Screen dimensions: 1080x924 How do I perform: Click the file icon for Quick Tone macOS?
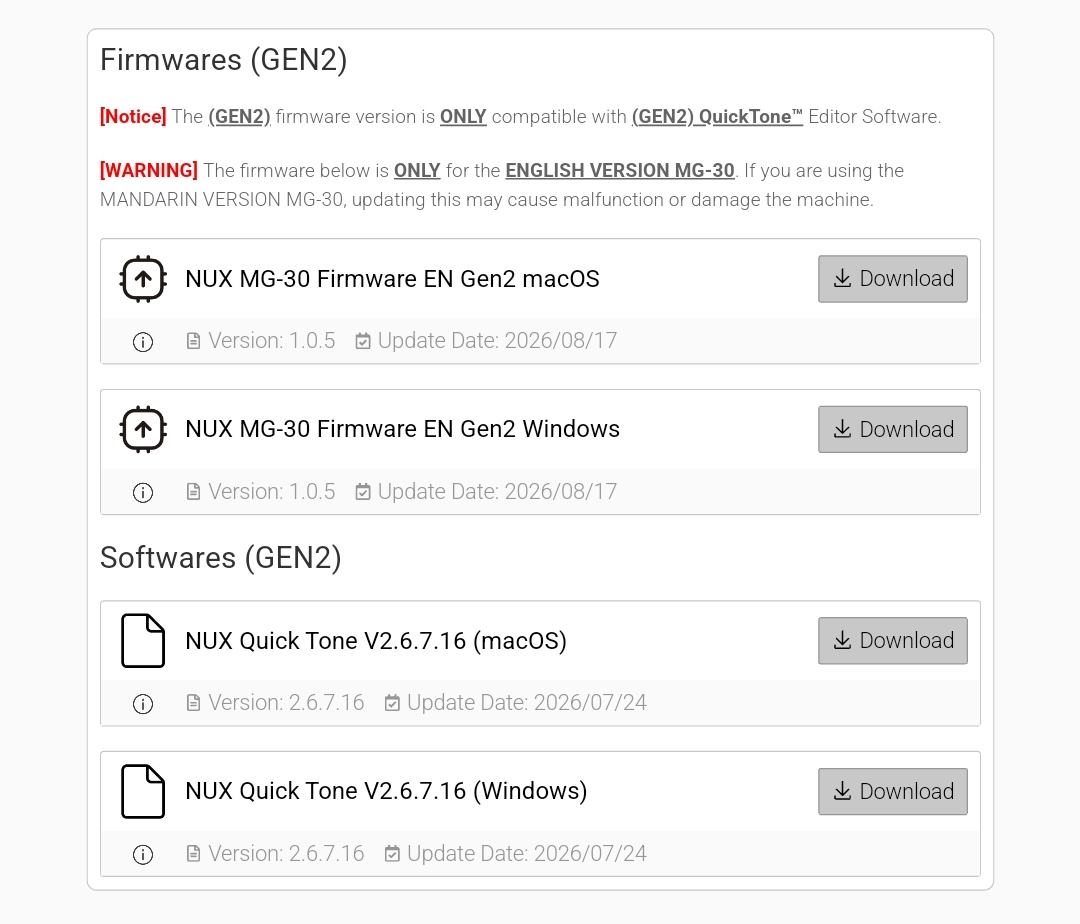(x=143, y=640)
